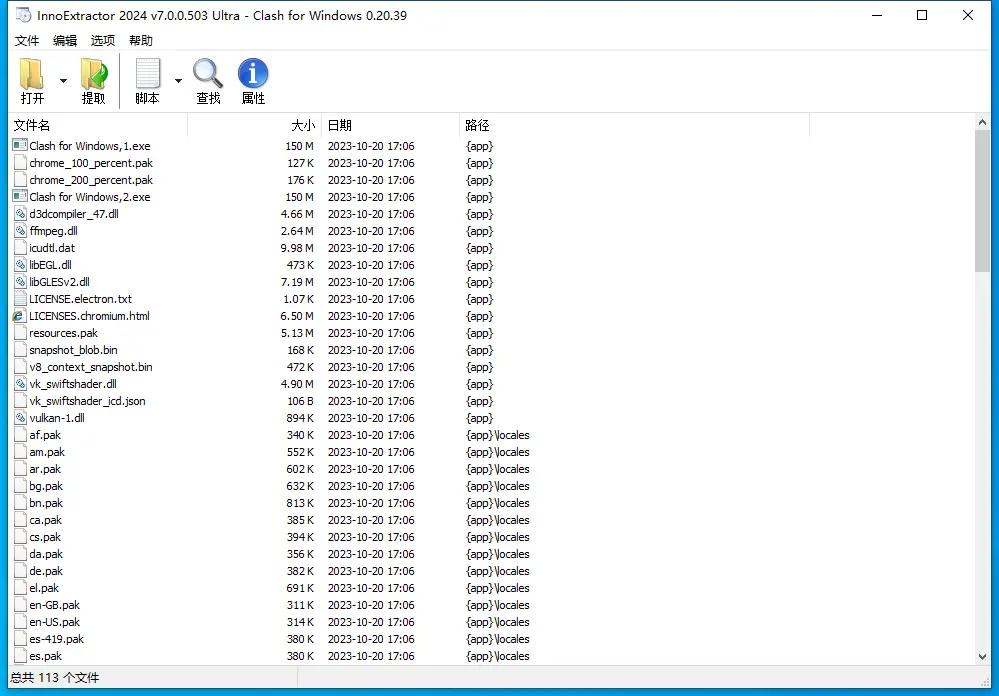Click the vertical scrollbar up arrow
The width and height of the screenshot is (999, 696).
coord(982,122)
